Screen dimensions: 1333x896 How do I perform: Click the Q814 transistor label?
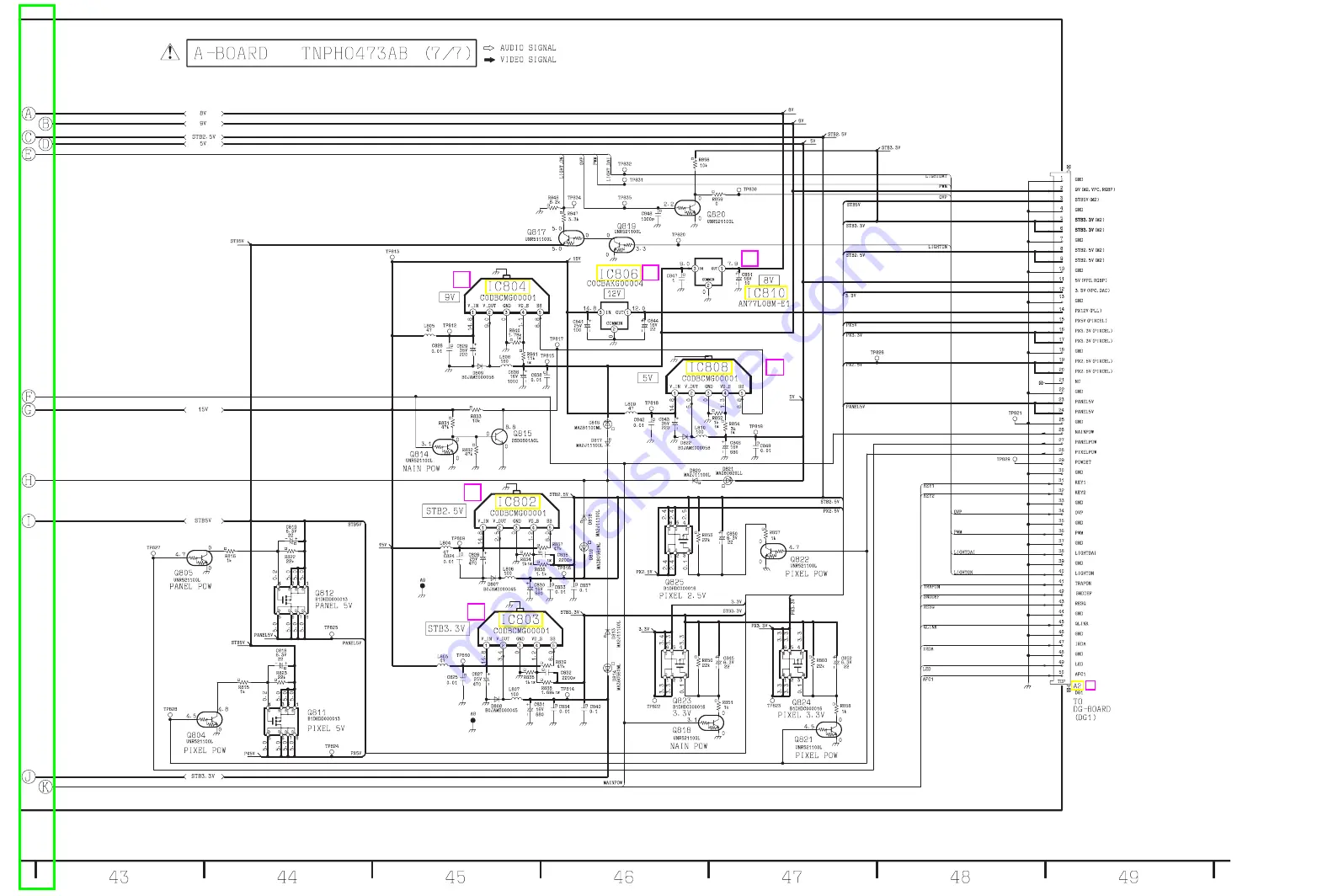(419, 455)
